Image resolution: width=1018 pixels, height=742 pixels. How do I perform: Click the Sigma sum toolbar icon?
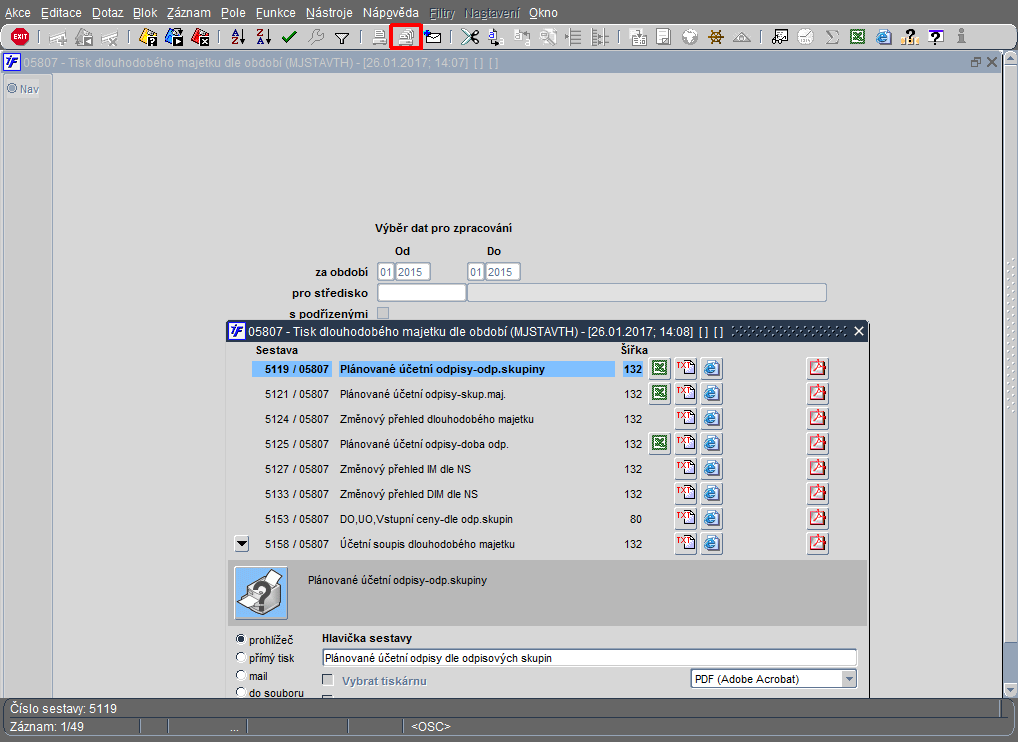click(x=832, y=37)
